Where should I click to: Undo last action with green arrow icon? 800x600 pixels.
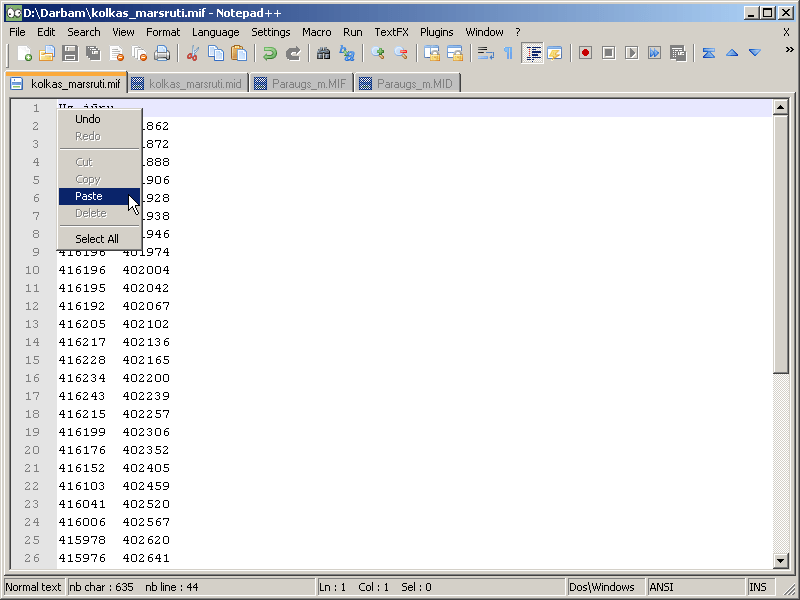(269, 53)
